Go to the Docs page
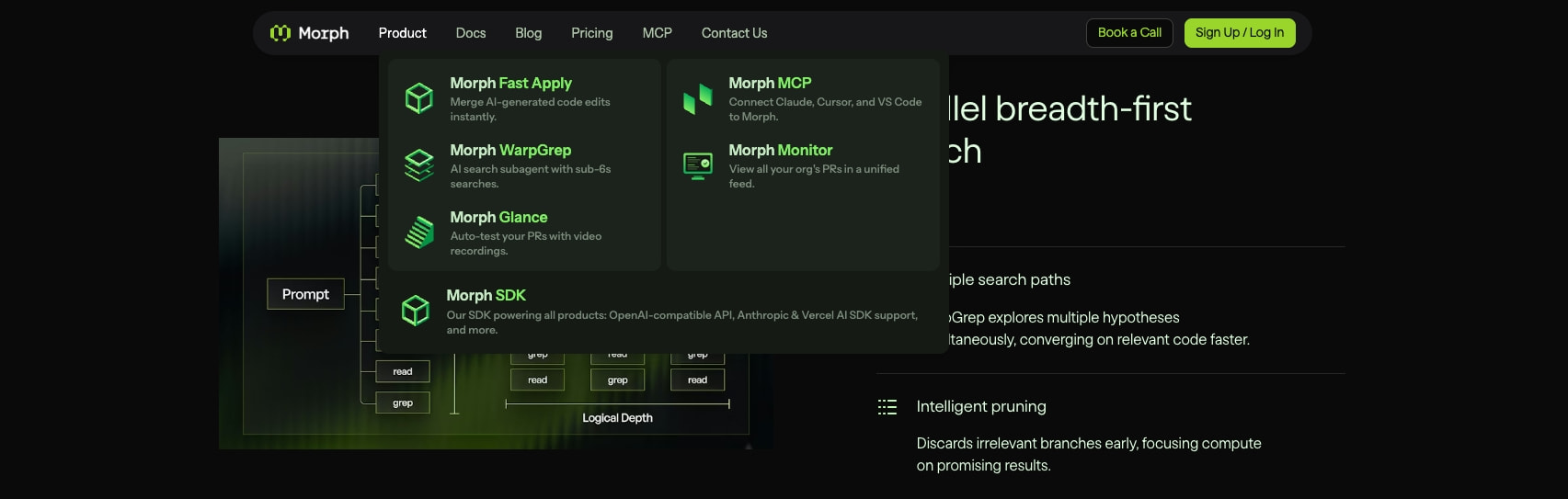 pyautogui.click(x=471, y=33)
